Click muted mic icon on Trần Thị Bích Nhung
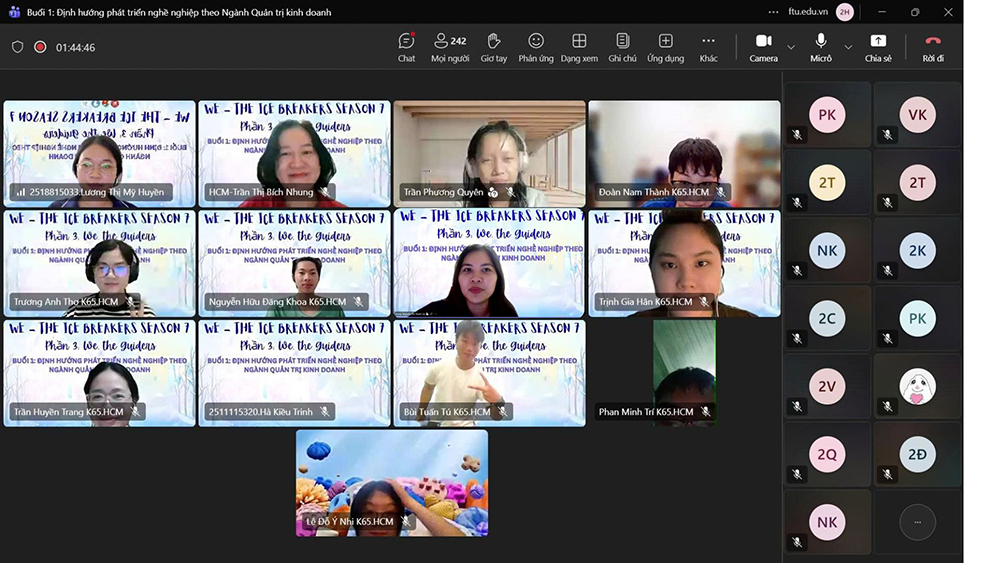Image resolution: width=1000 pixels, height=563 pixels. click(325, 192)
